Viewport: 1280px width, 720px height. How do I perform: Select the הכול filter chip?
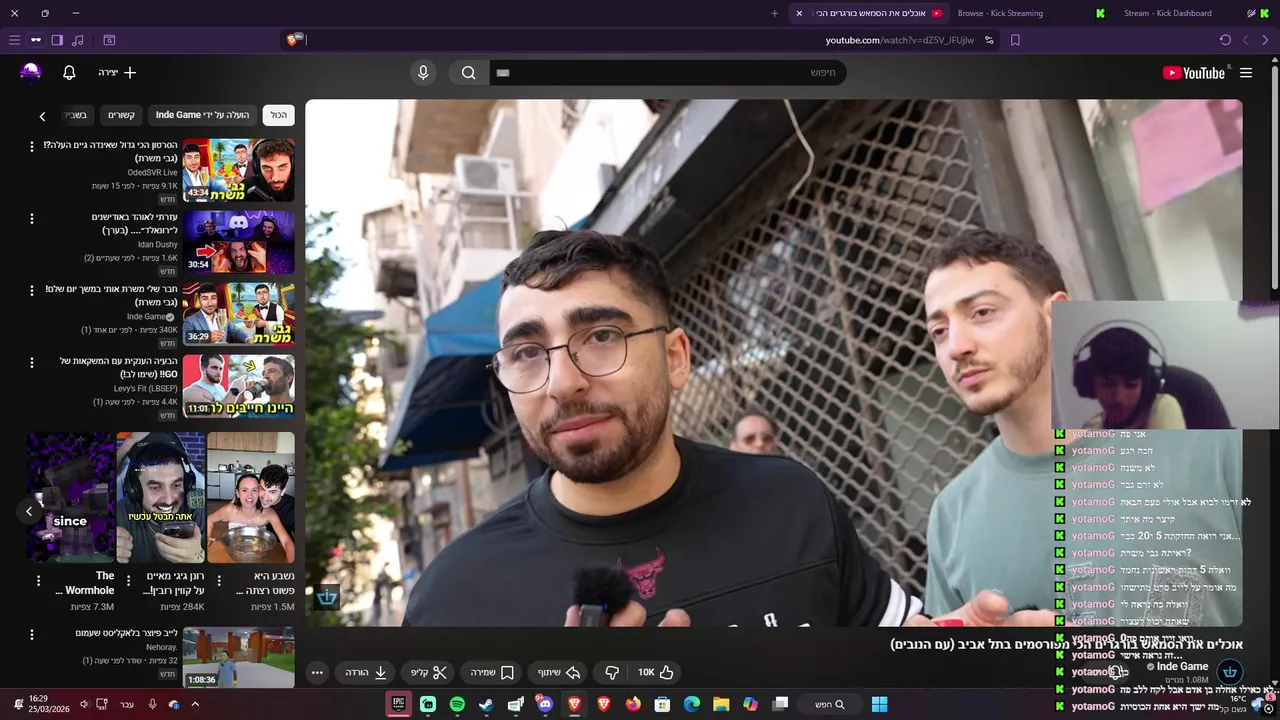[278, 115]
